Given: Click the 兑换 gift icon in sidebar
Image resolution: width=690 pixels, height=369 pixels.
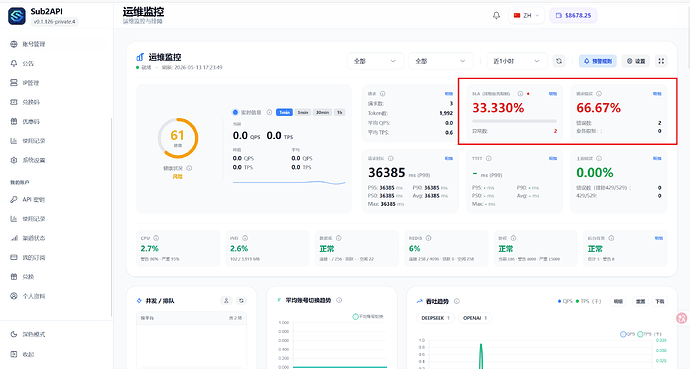Looking at the screenshot, I should [14, 277].
